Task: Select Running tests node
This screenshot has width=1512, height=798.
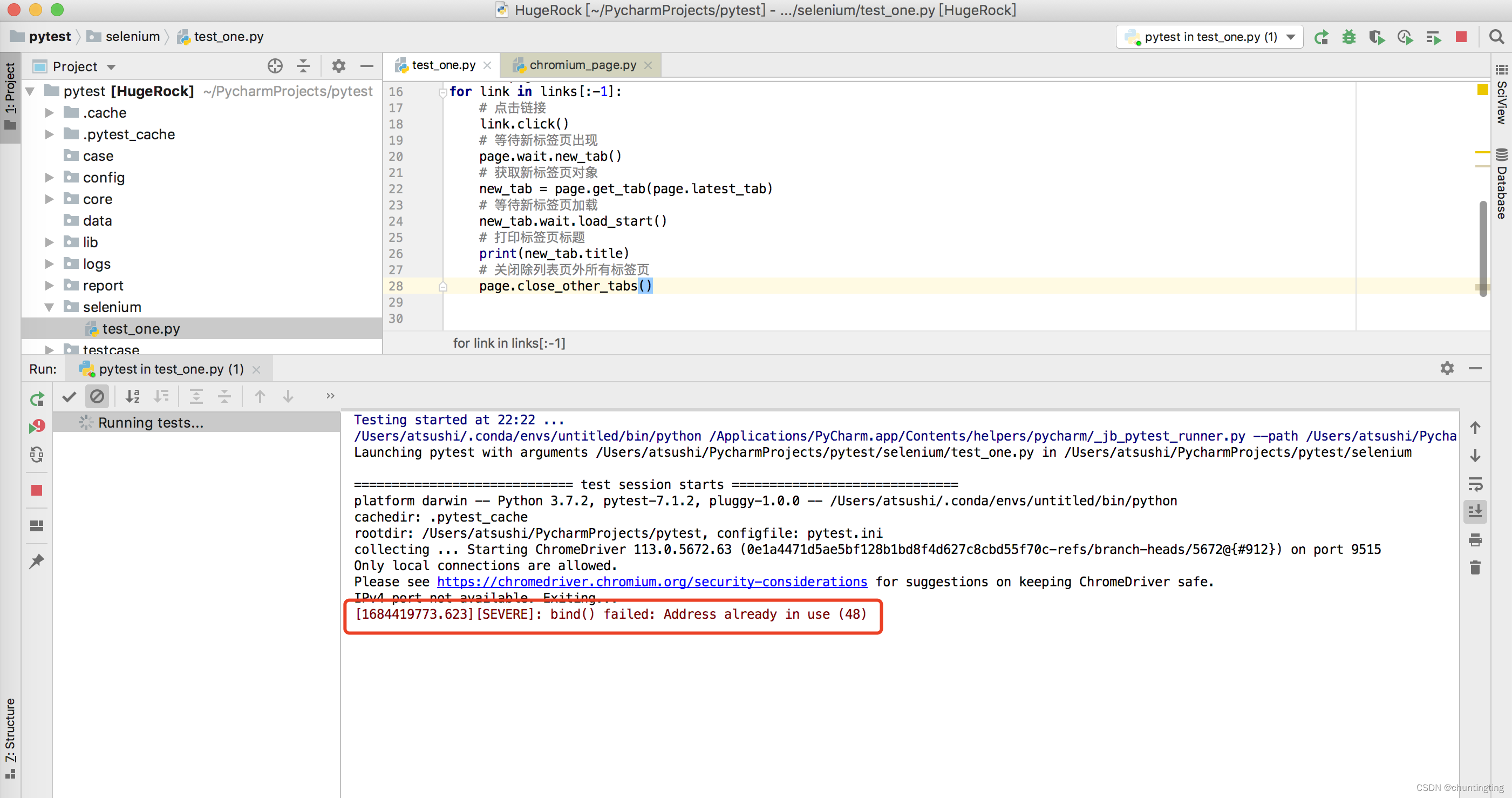Action: (x=150, y=423)
